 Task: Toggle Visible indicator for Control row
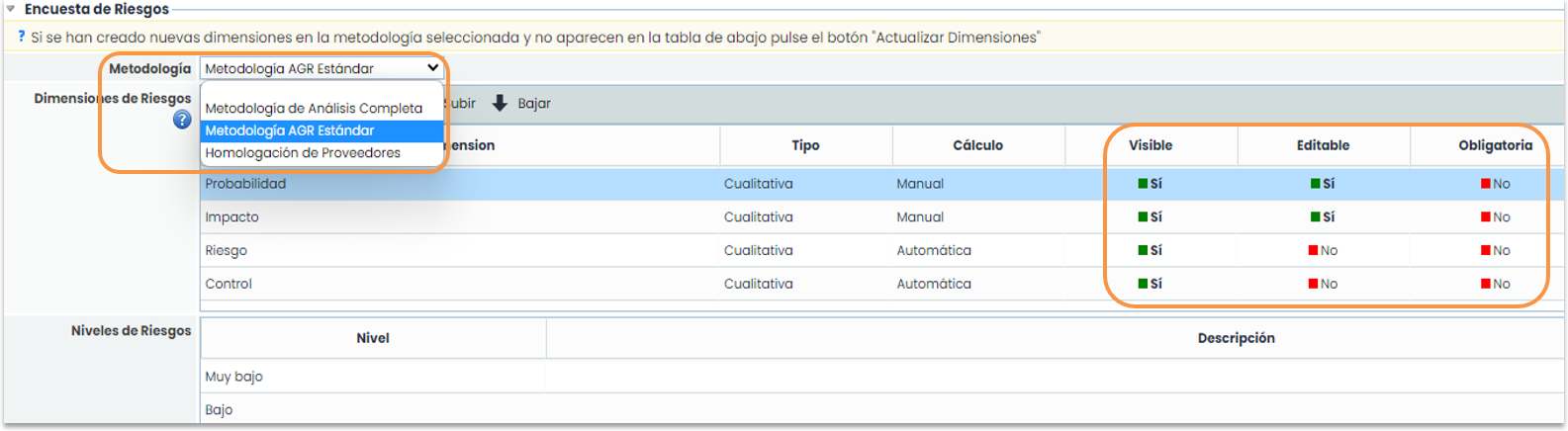coord(1143,285)
